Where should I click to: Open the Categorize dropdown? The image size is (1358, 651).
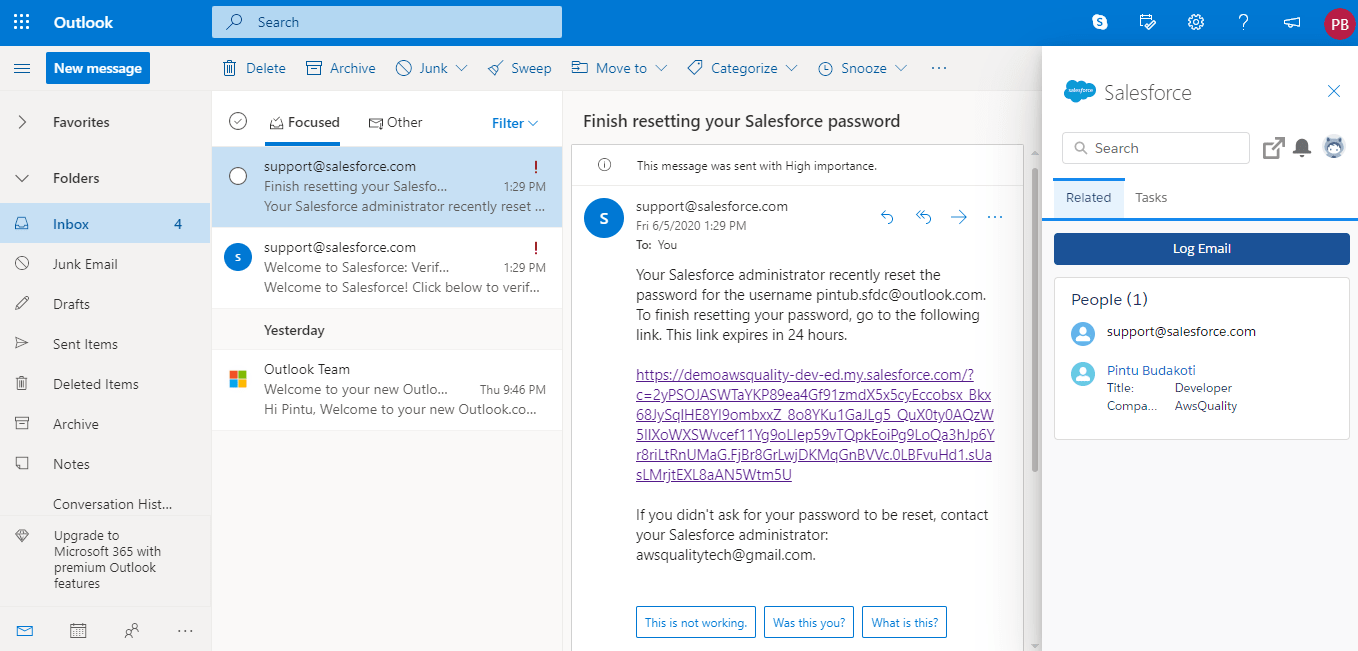pyautogui.click(x=742, y=68)
